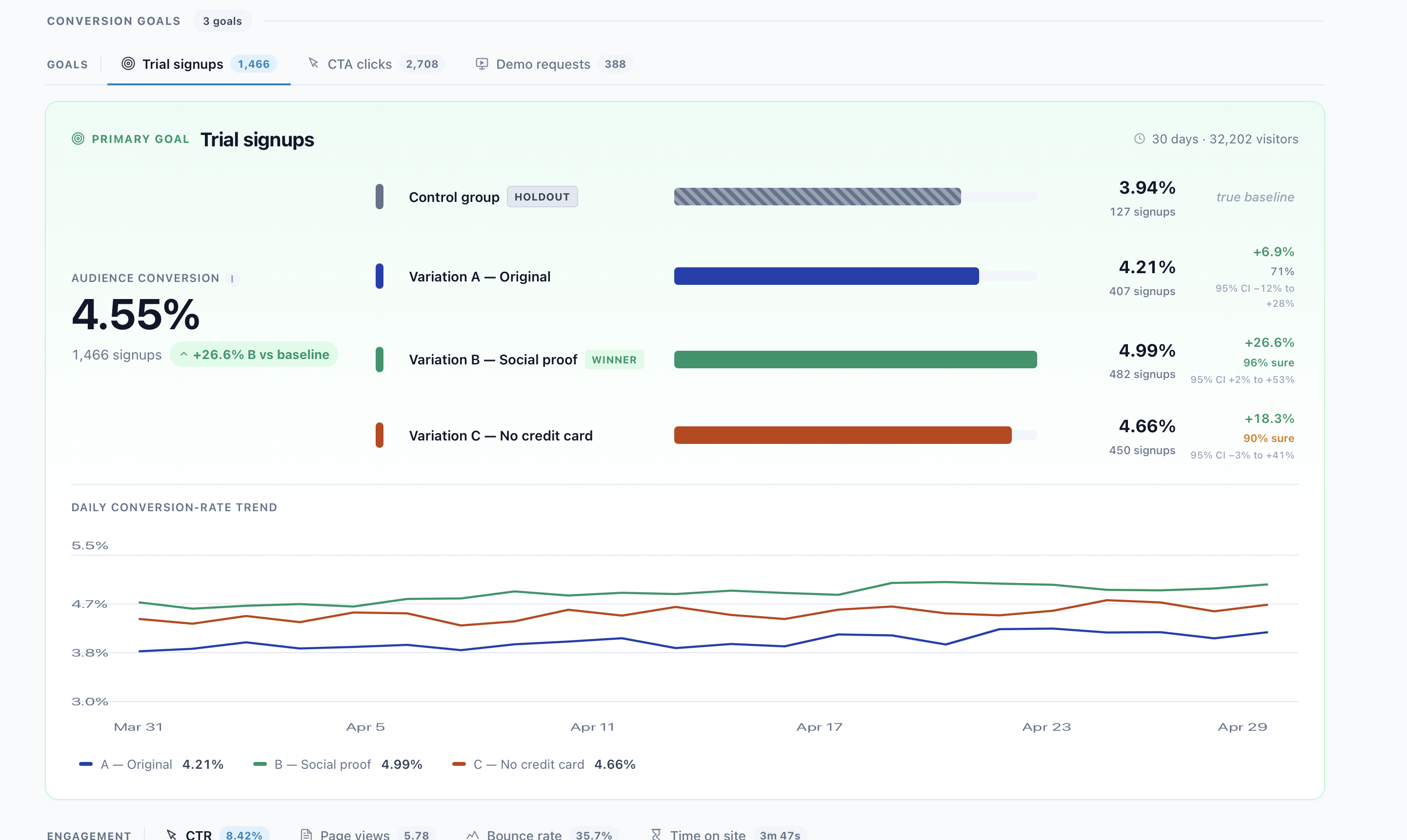Click the Primary Goal target icon
The width and height of the screenshot is (1407, 840).
coord(78,139)
